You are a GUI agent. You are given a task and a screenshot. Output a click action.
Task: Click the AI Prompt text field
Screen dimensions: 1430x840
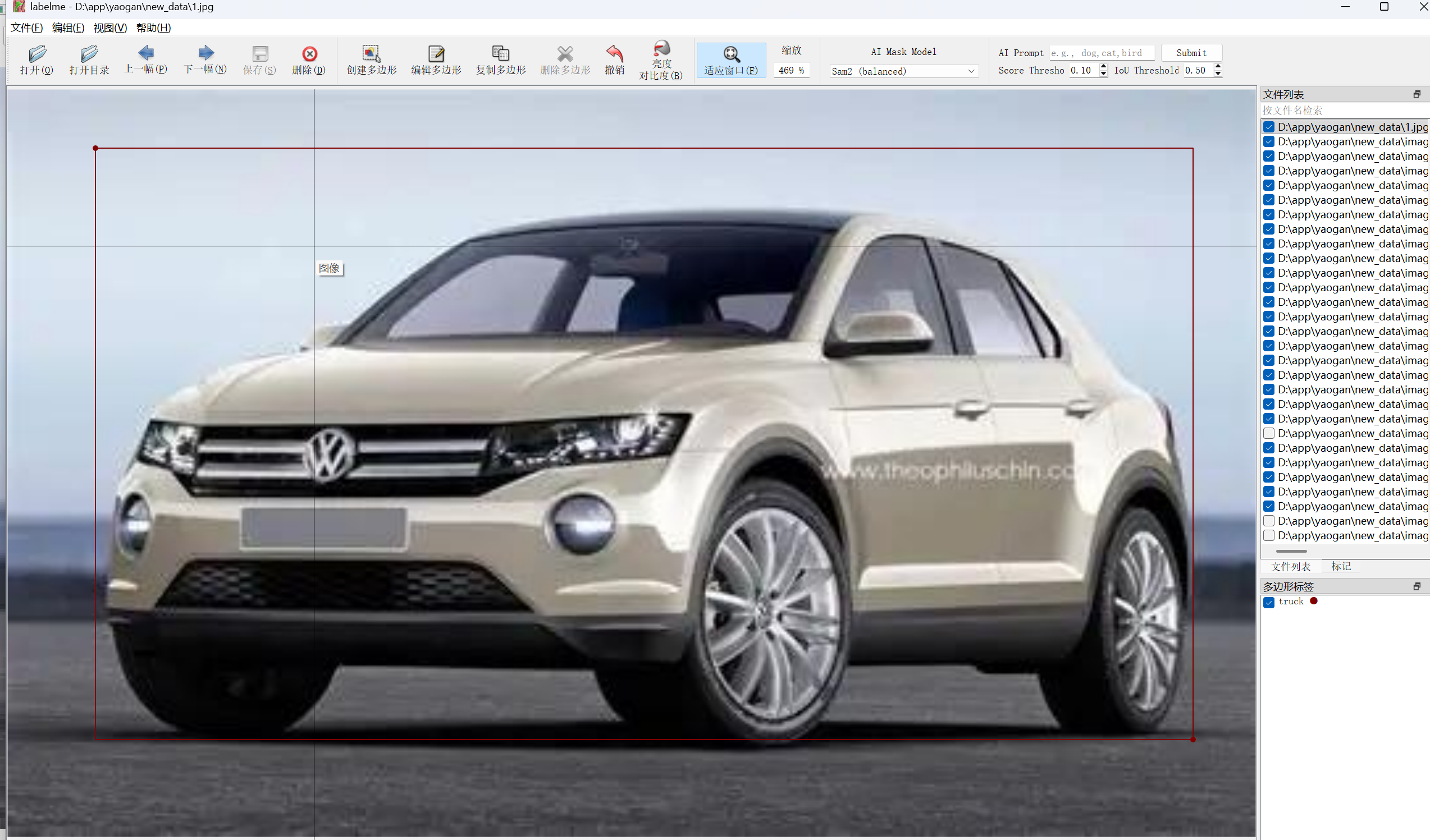[1101, 53]
